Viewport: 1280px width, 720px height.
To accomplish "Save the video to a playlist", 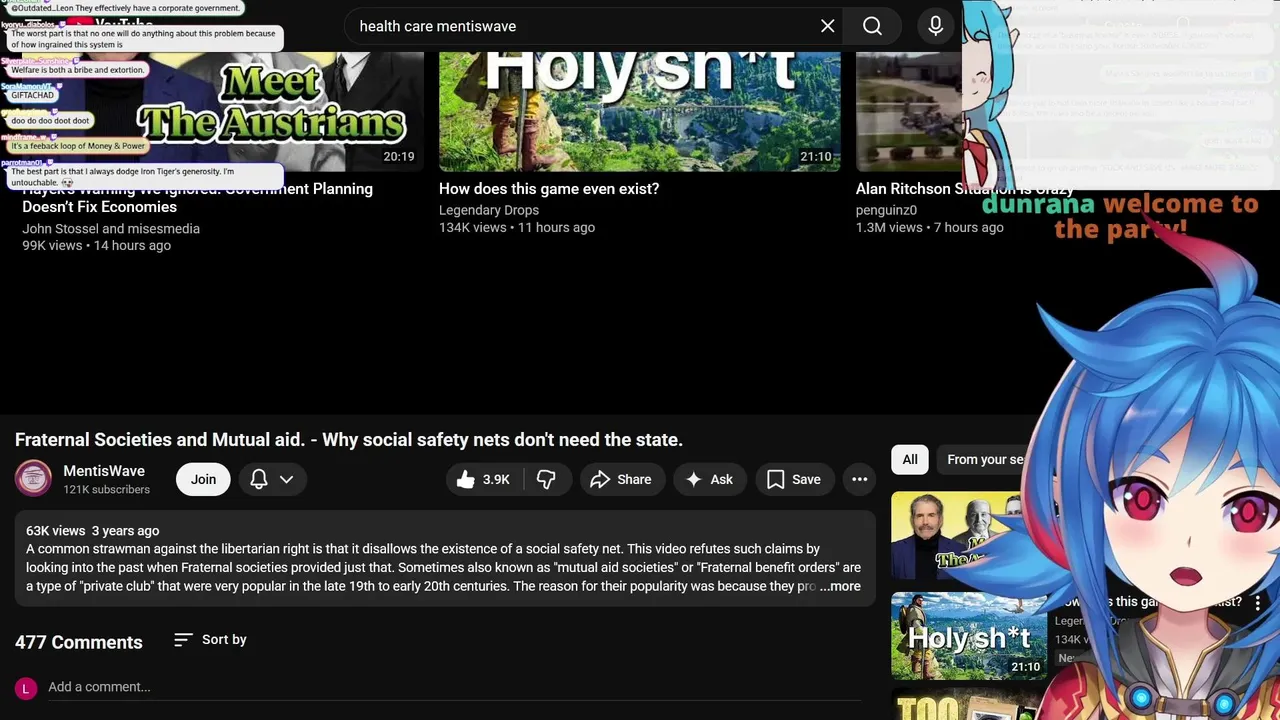I will (x=794, y=480).
